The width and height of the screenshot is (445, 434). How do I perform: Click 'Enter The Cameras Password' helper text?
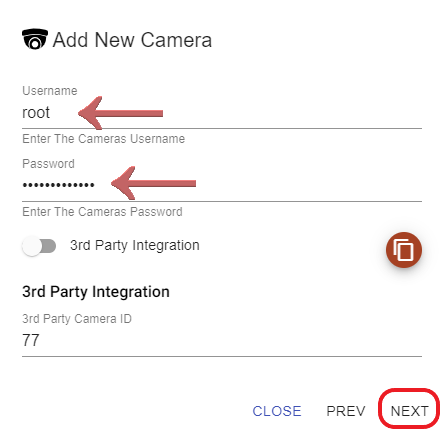(102, 212)
